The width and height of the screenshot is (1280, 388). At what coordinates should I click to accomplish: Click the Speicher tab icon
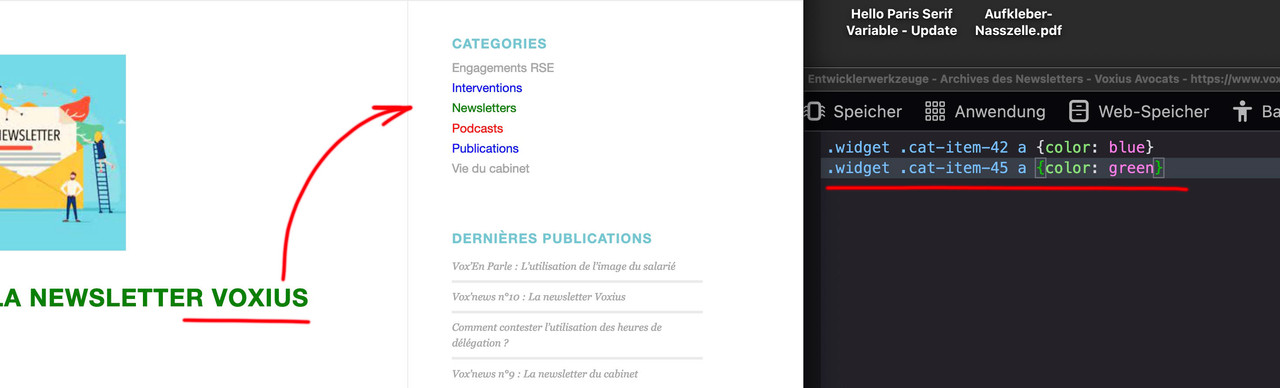click(x=814, y=111)
